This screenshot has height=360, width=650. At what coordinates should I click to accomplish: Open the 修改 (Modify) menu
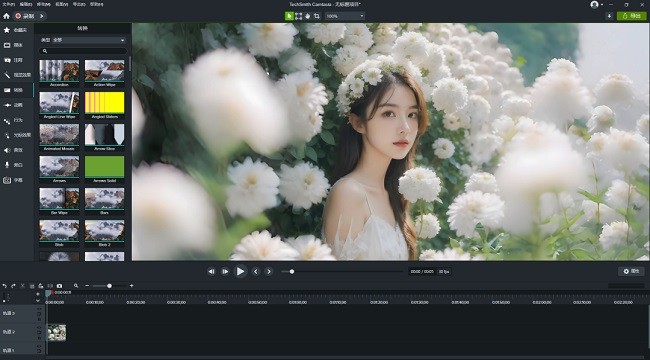44,4
